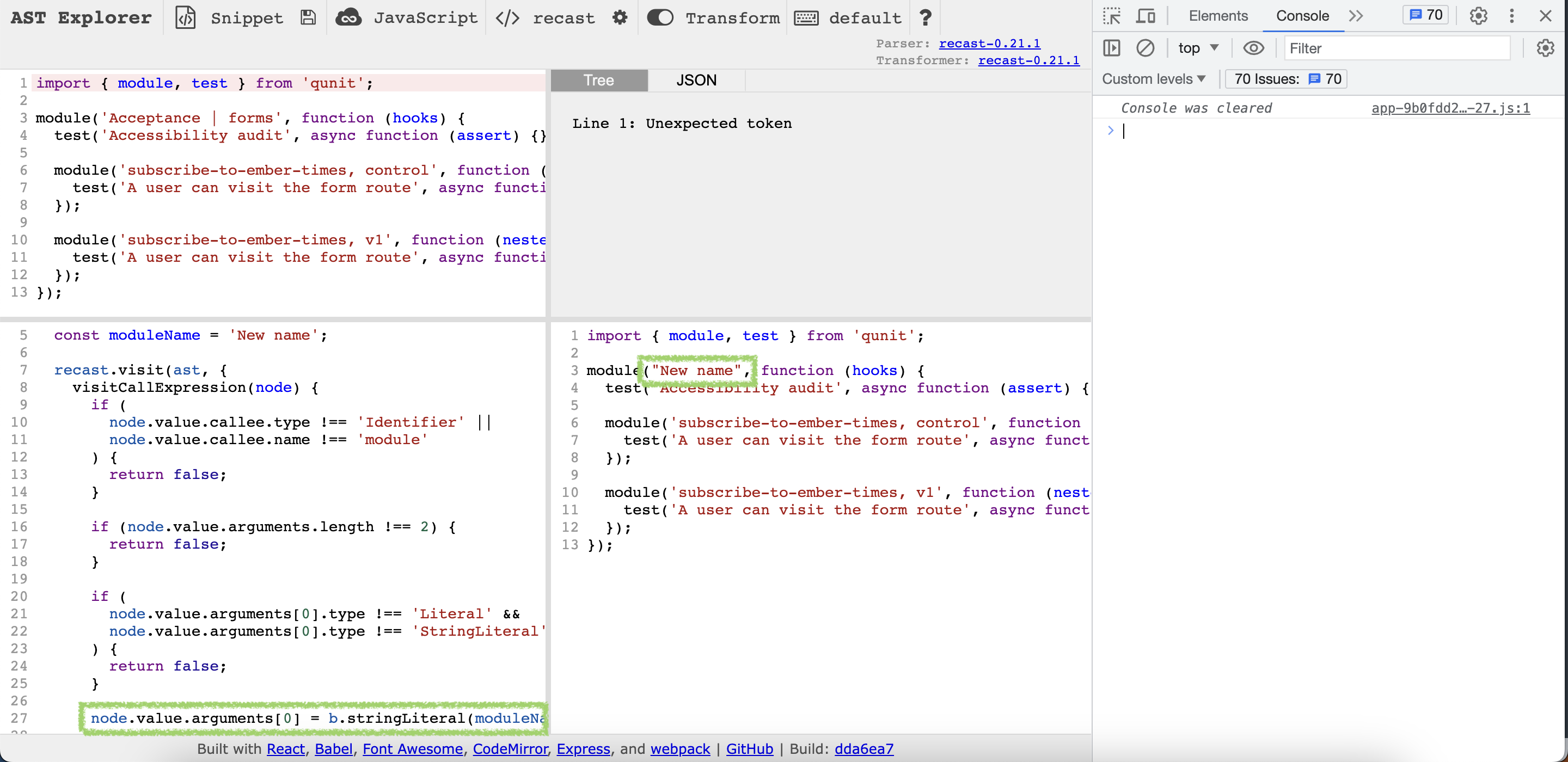Open the recast parser settings gear
Viewport: 1568px width, 762px height.
tap(620, 17)
